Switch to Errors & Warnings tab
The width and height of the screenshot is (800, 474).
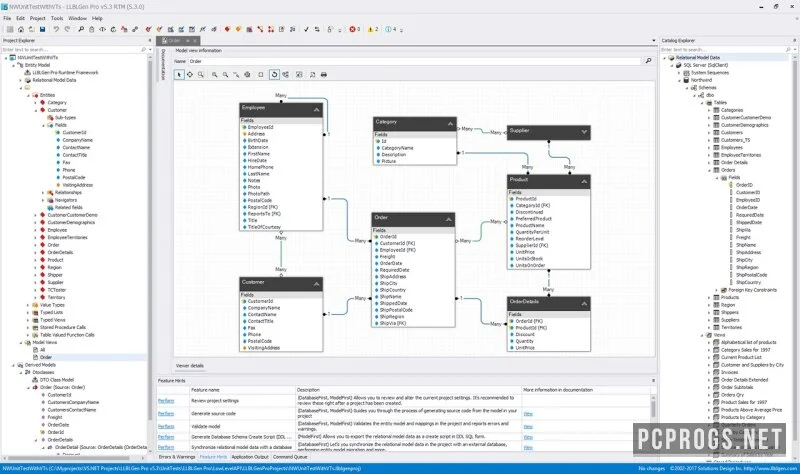coord(177,457)
